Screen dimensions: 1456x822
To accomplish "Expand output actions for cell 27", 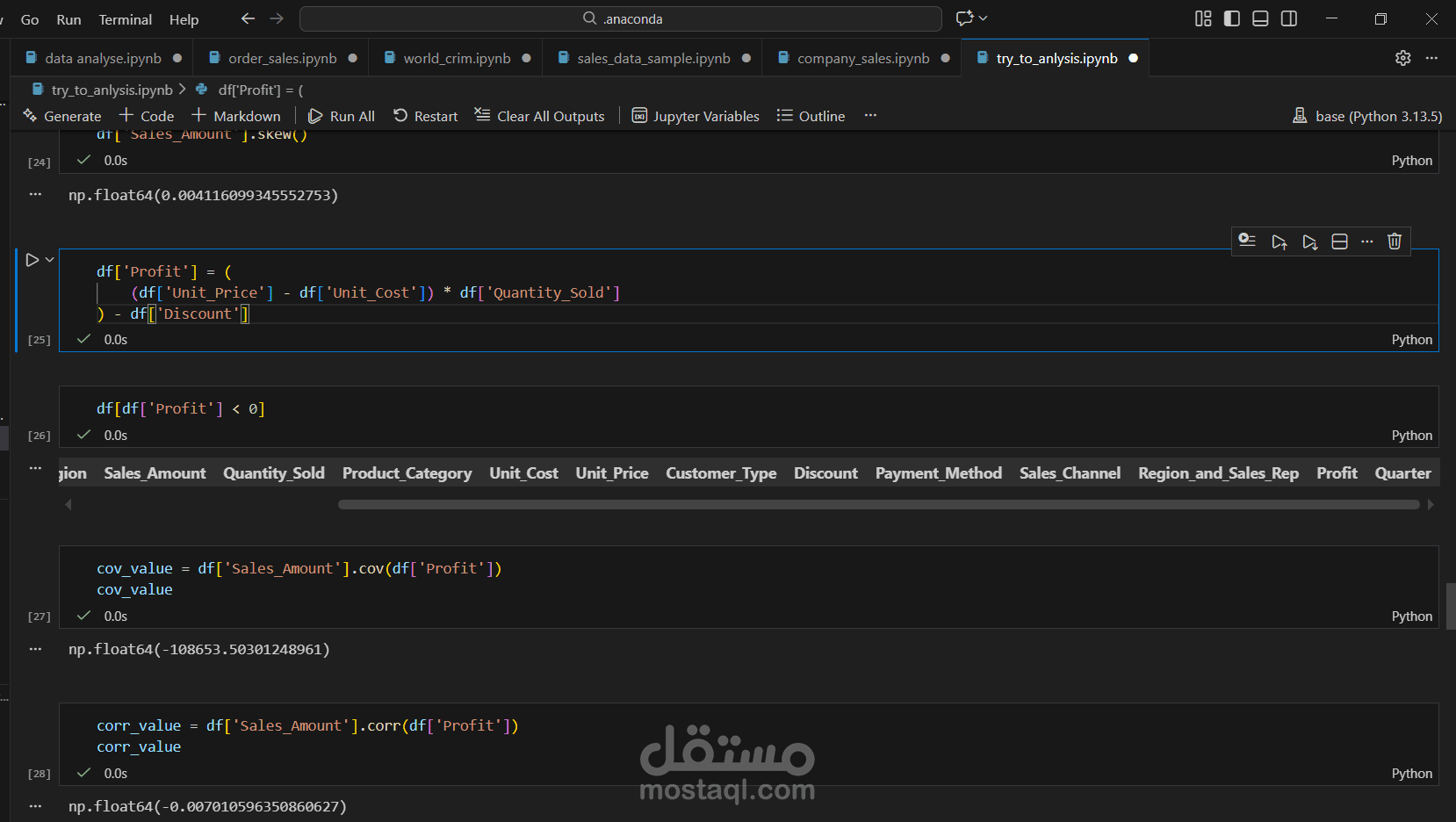I will [35, 649].
